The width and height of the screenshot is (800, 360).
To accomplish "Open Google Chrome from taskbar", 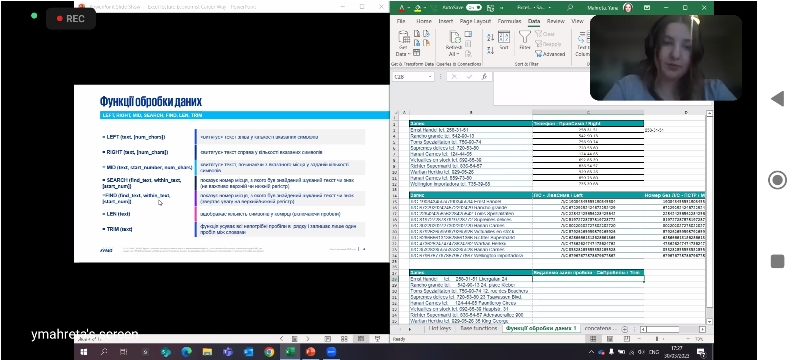I will 269,352.
